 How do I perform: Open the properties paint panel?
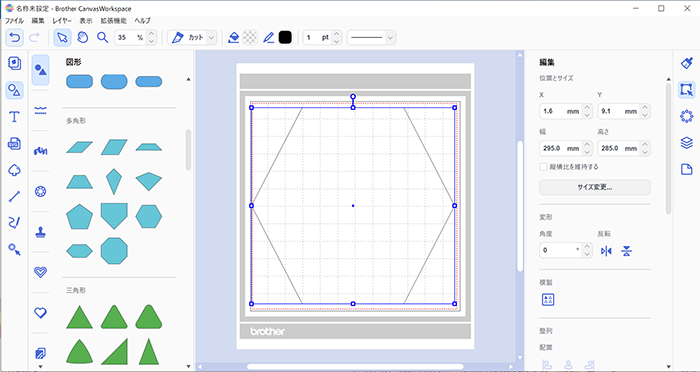[687, 63]
